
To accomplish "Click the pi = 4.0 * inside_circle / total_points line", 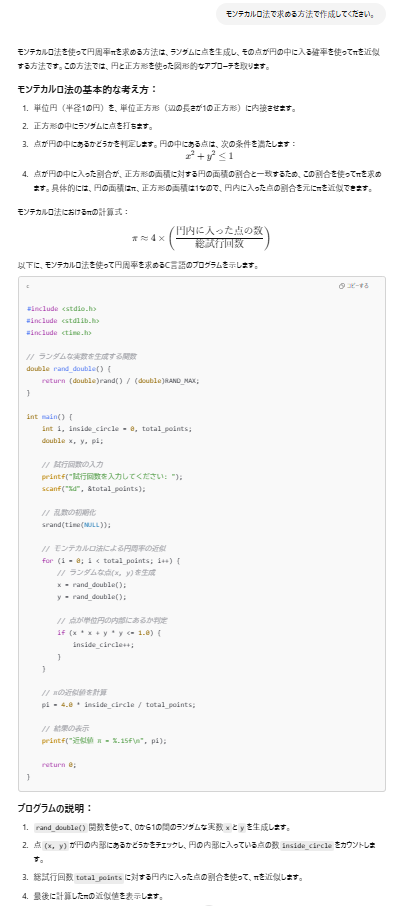I will point(118,705).
